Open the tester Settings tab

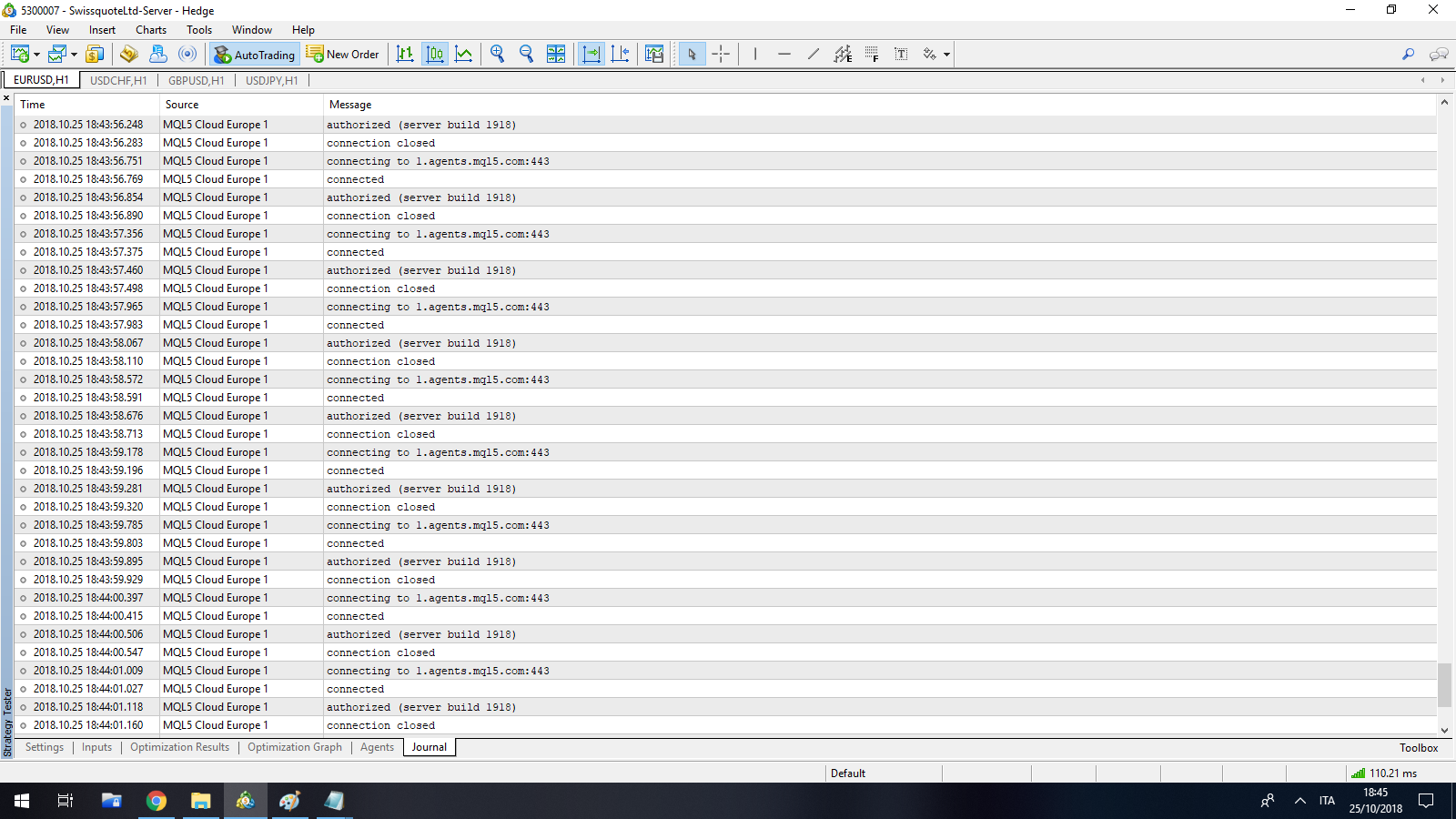click(x=45, y=747)
